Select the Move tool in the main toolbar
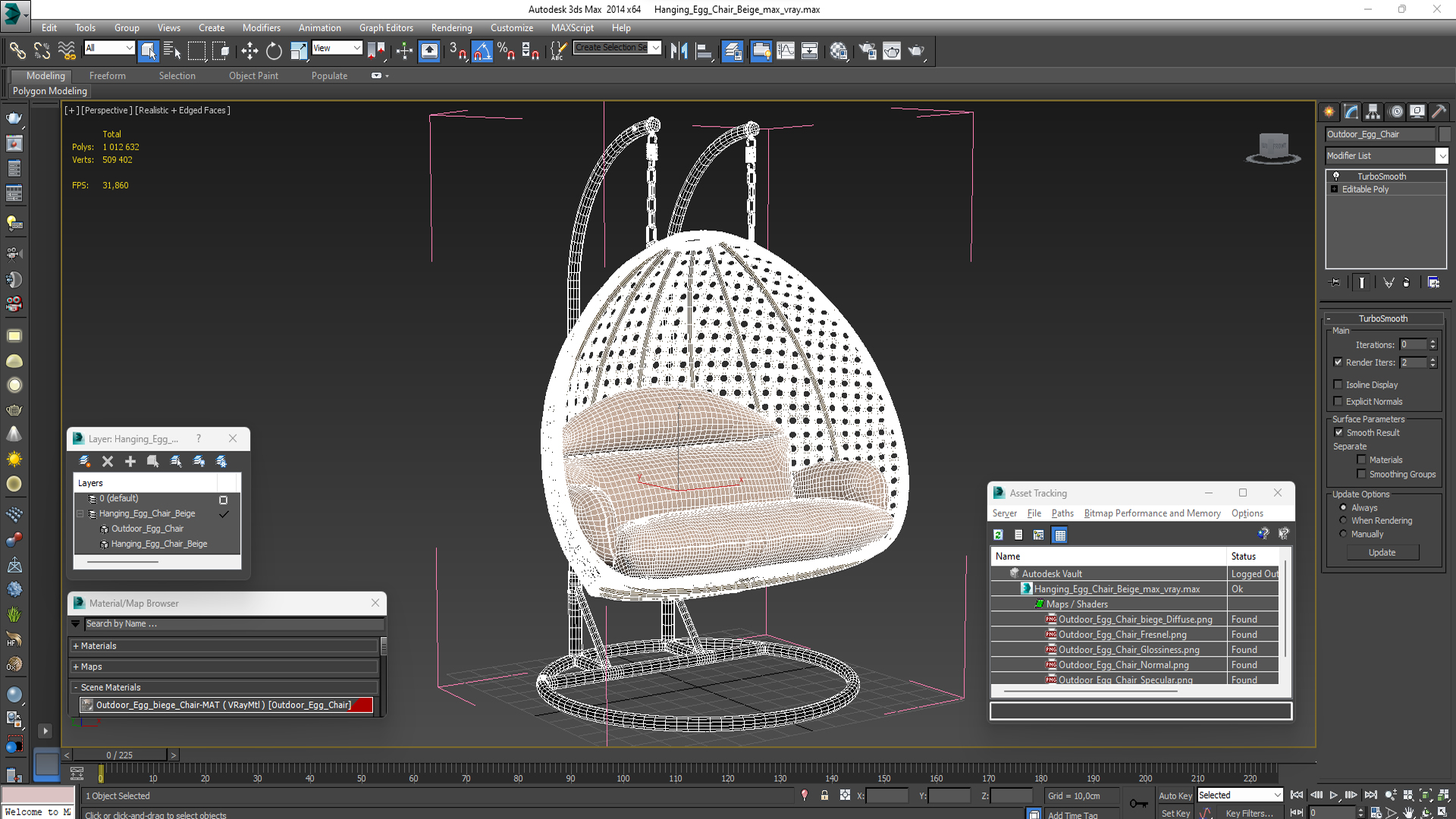Screen dimensions: 1456x819 (x=249, y=51)
